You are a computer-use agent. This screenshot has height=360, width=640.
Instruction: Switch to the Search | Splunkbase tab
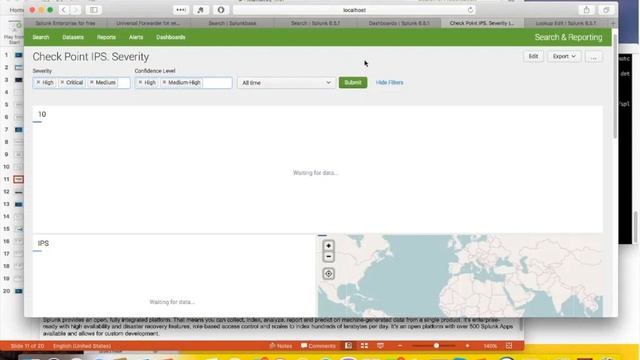pyautogui.click(x=232, y=23)
